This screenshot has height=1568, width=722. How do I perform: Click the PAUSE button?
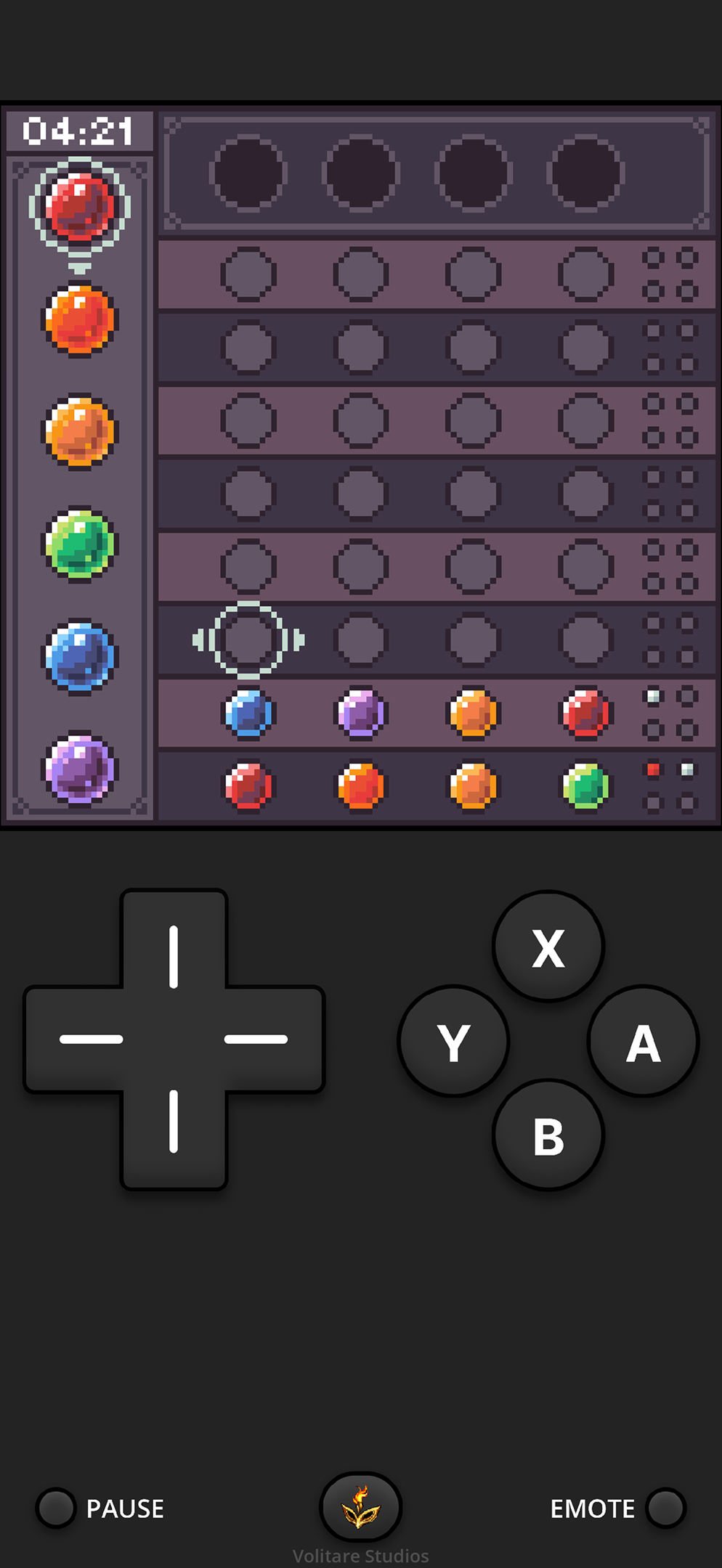click(101, 1508)
